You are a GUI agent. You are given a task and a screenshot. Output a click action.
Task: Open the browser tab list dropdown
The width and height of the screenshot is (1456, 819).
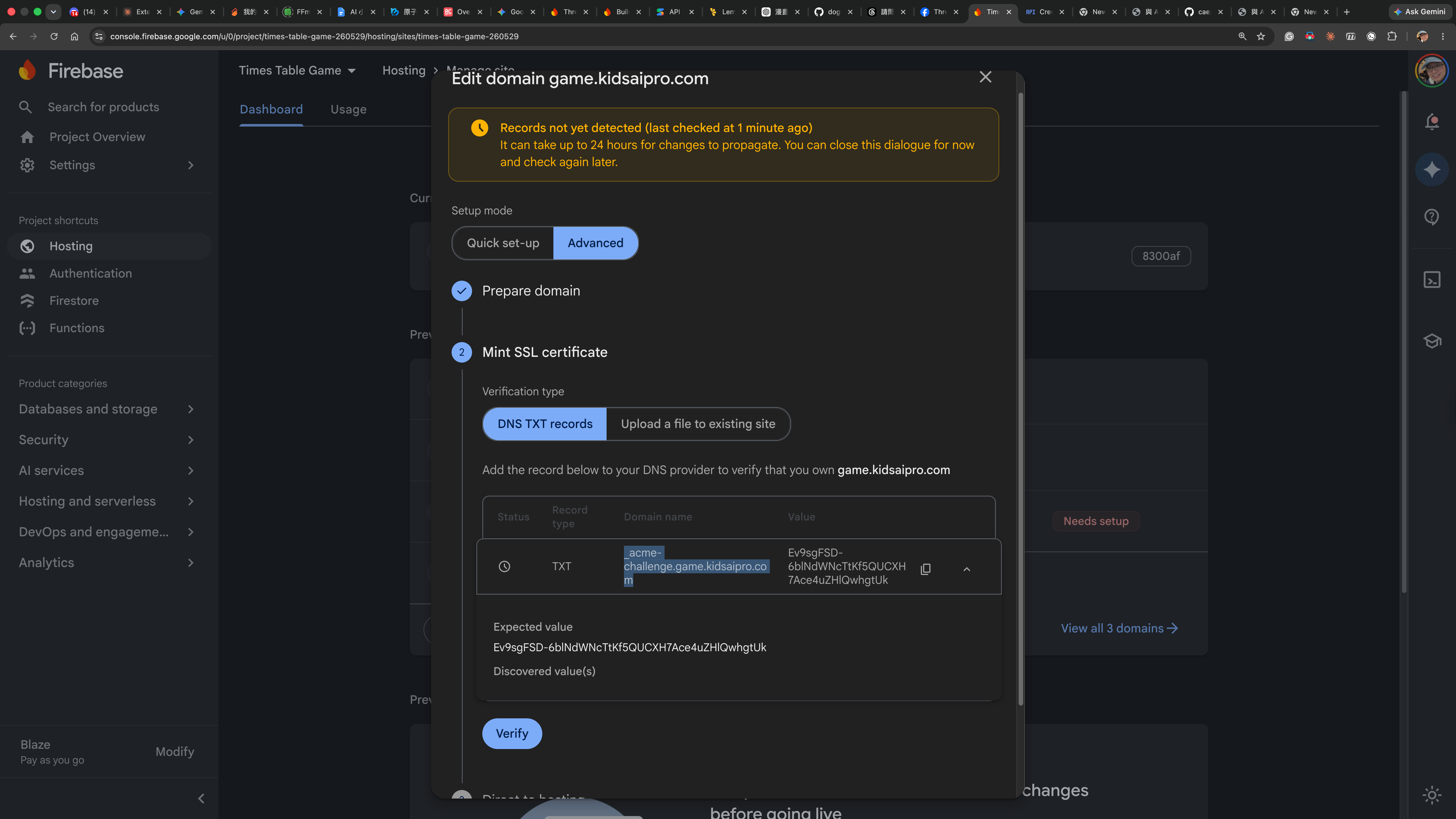[53, 12]
